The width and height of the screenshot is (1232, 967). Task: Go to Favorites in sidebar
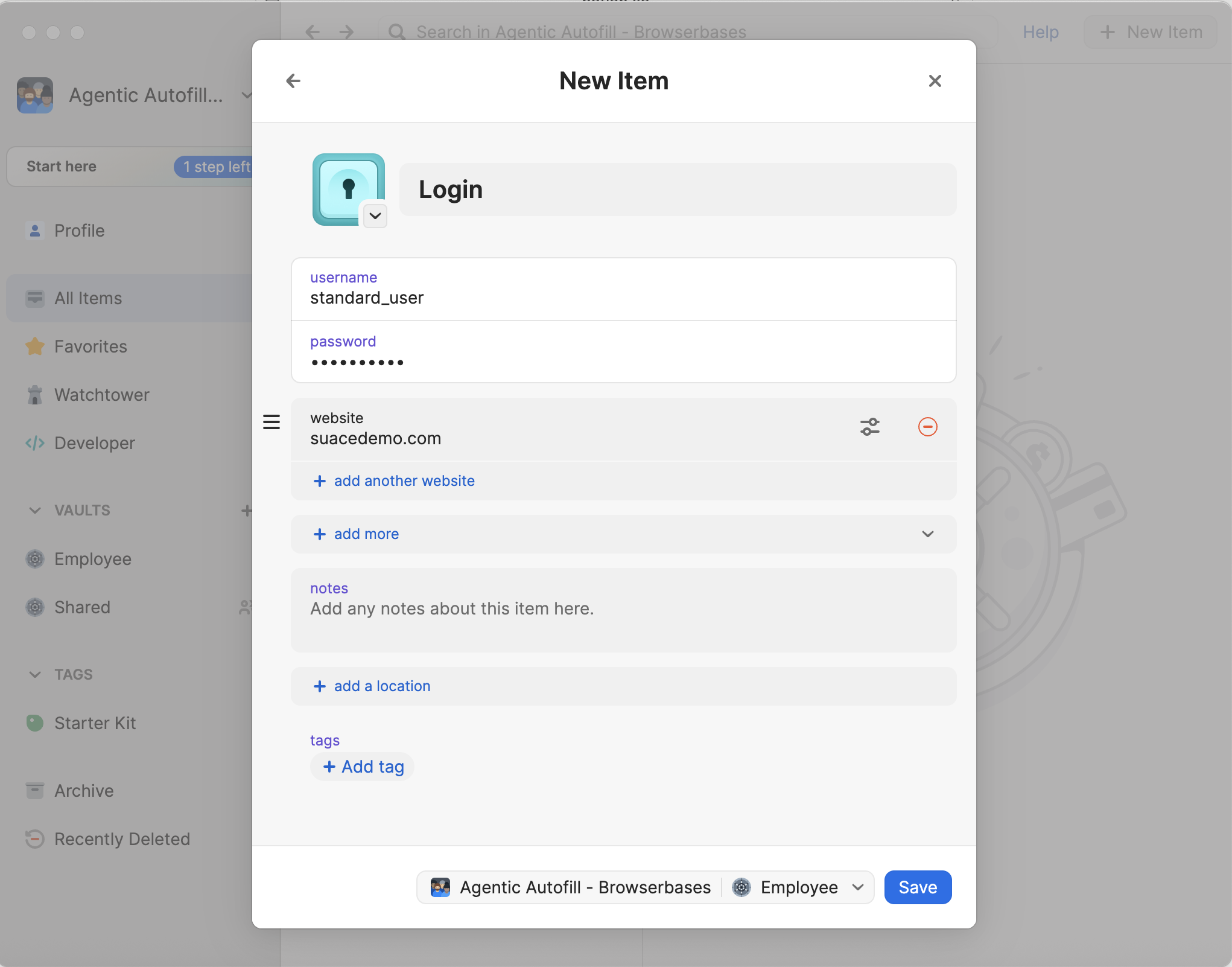pos(90,346)
